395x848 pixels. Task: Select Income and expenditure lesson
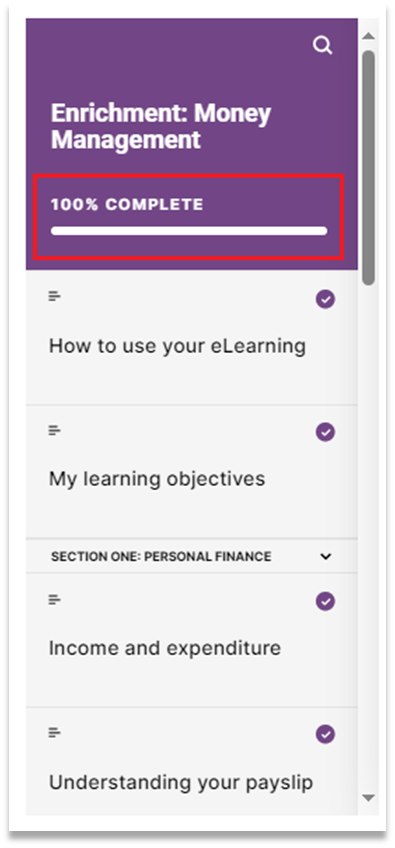point(192,640)
